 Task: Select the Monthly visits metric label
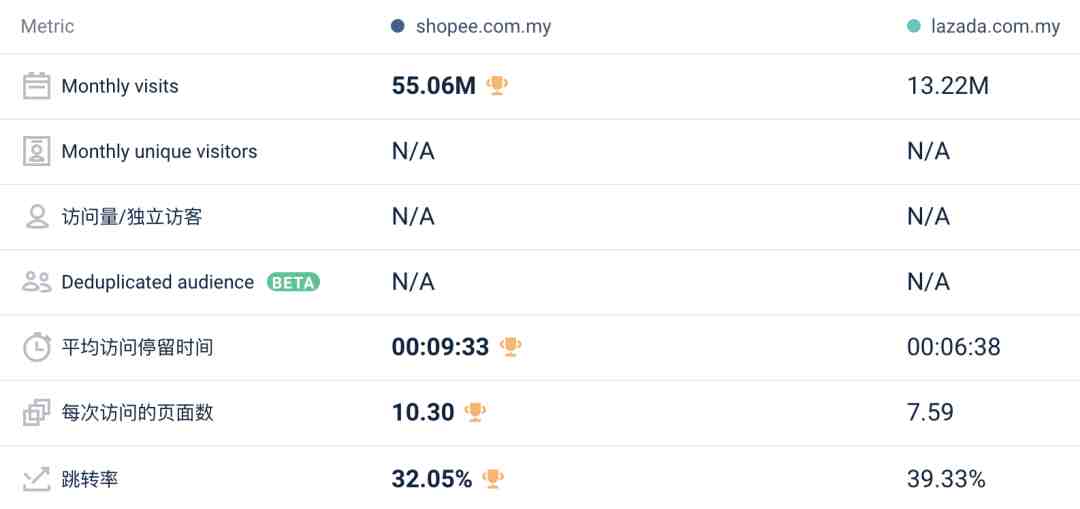pyautogui.click(x=120, y=86)
